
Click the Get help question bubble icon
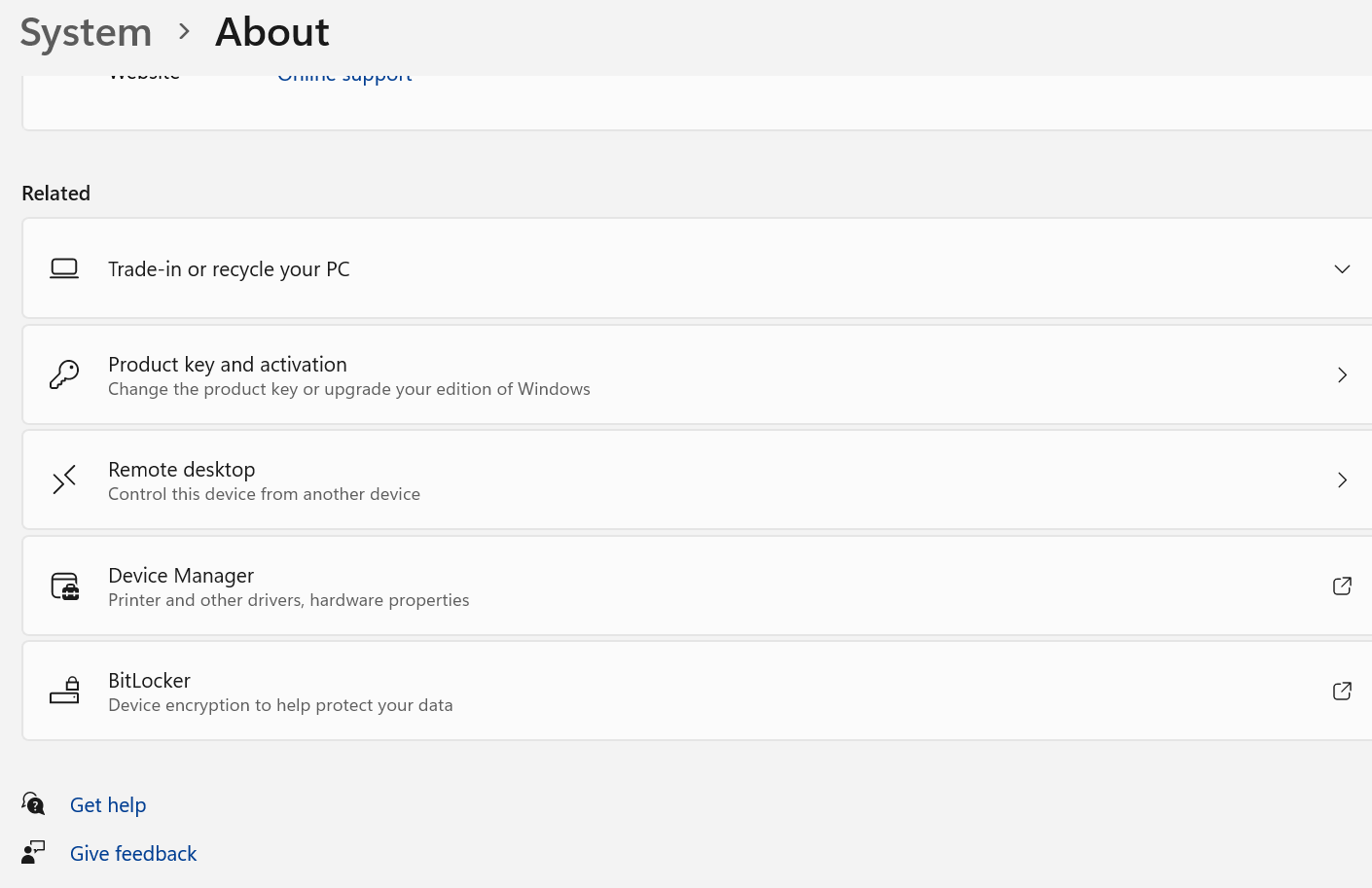coord(33,804)
